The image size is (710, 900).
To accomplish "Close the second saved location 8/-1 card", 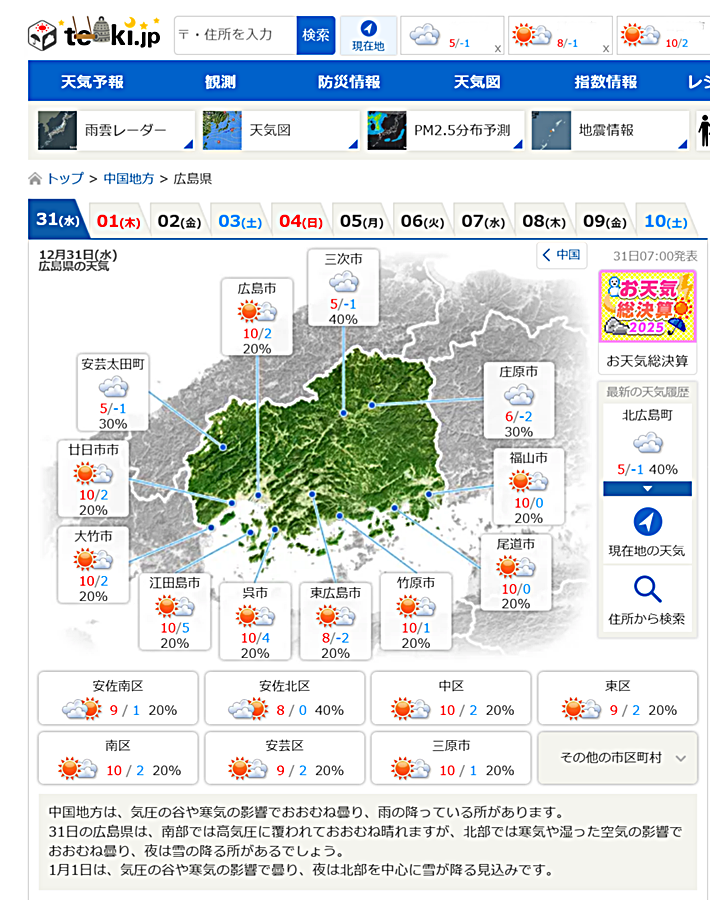I will (x=606, y=48).
